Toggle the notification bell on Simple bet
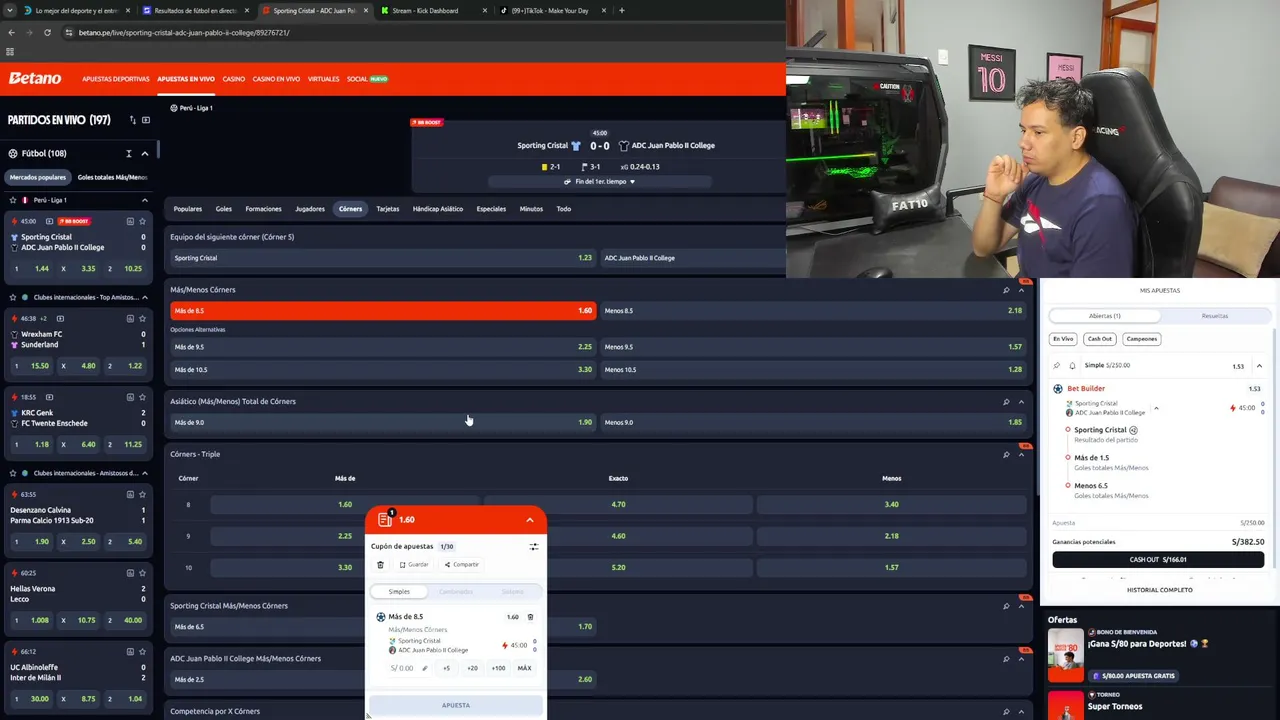 pyautogui.click(x=1072, y=366)
